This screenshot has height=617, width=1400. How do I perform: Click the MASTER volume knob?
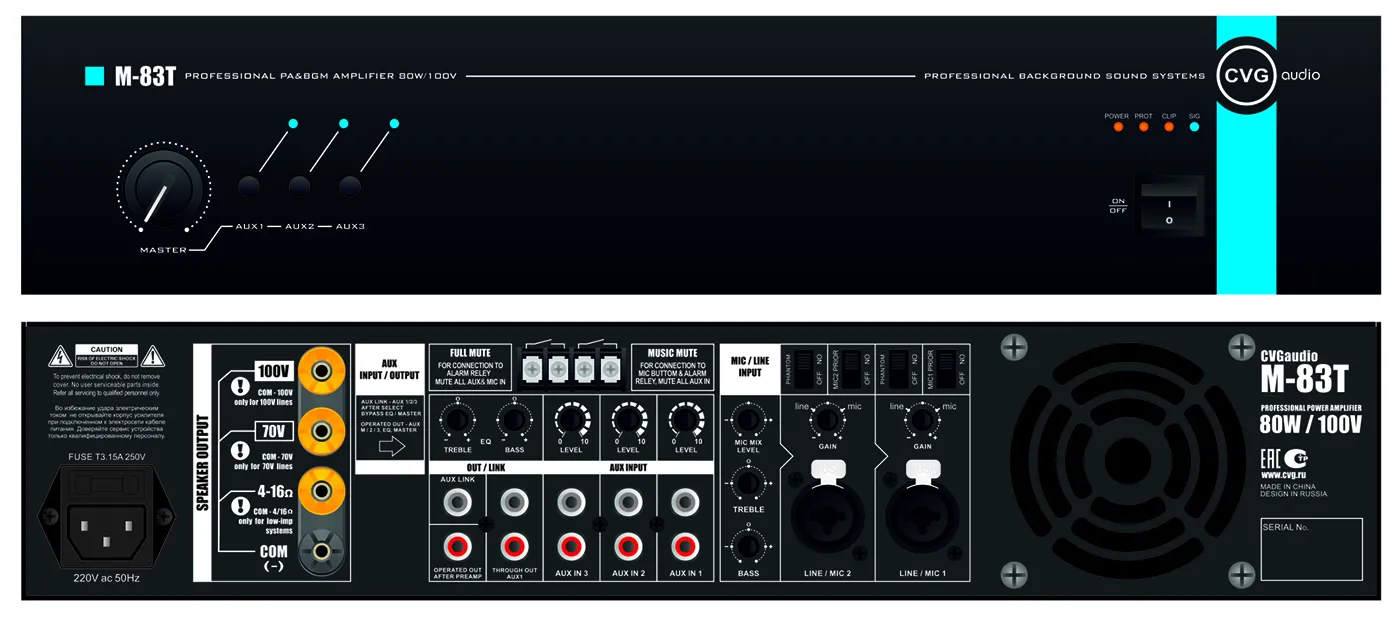click(x=160, y=188)
